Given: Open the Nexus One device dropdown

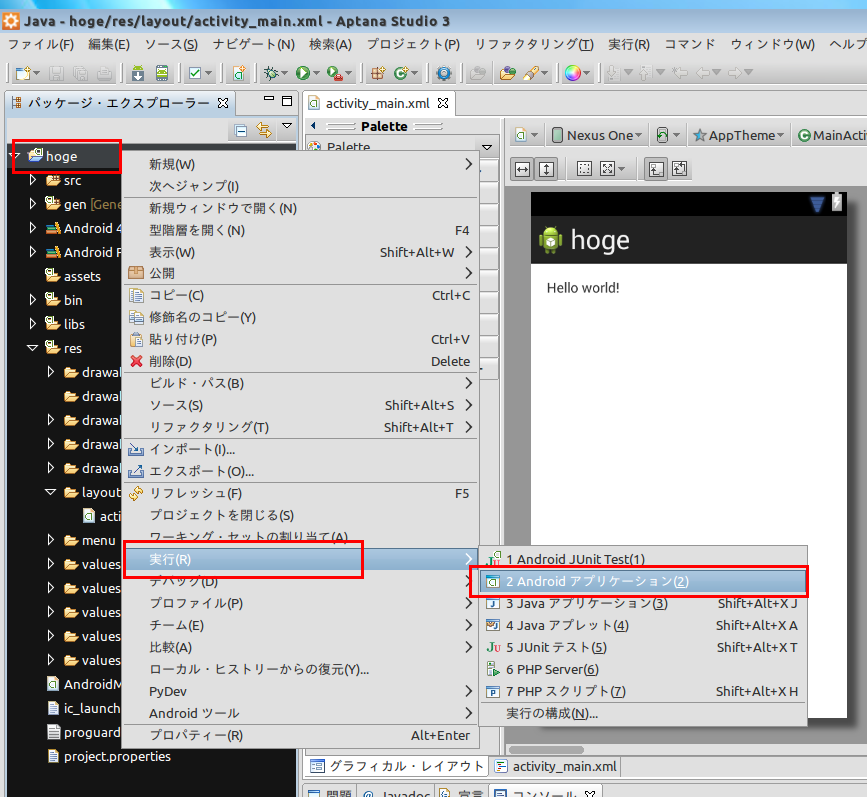Looking at the screenshot, I should (597, 136).
